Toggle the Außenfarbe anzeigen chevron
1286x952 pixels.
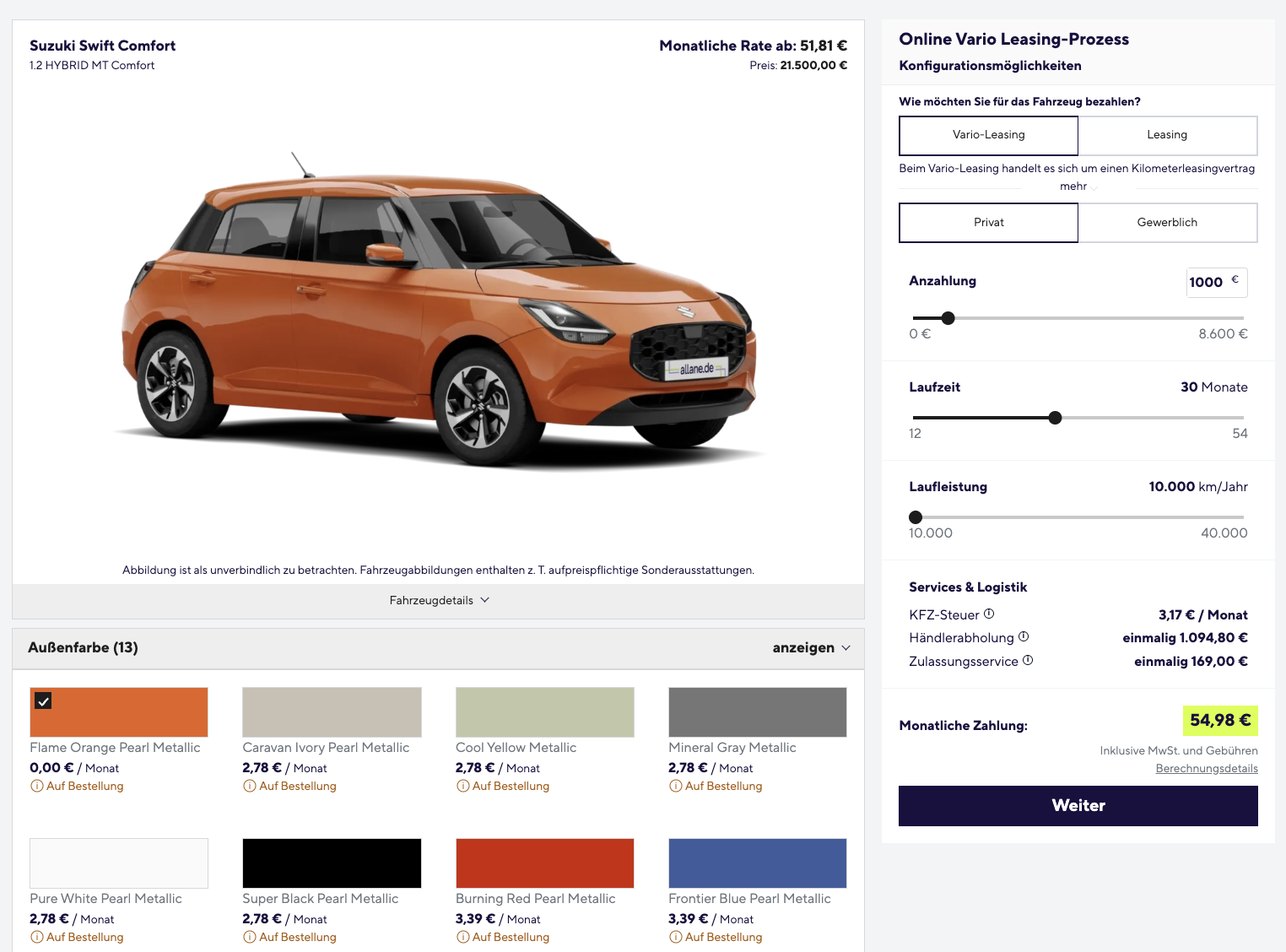pos(846,648)
